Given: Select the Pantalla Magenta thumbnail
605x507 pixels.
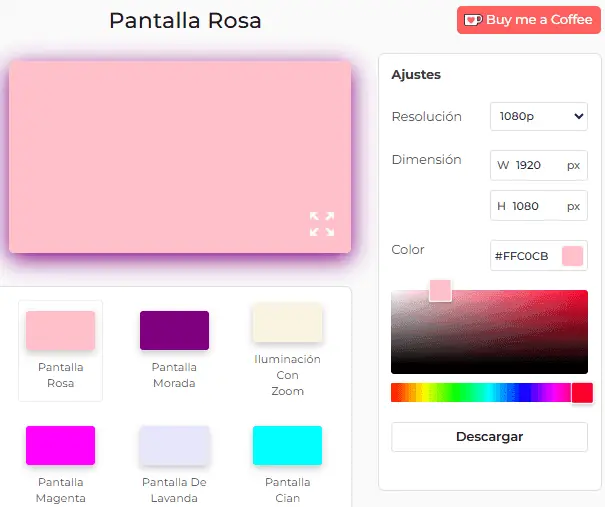Looking at the screenshot, I should (x=60, y=446).
